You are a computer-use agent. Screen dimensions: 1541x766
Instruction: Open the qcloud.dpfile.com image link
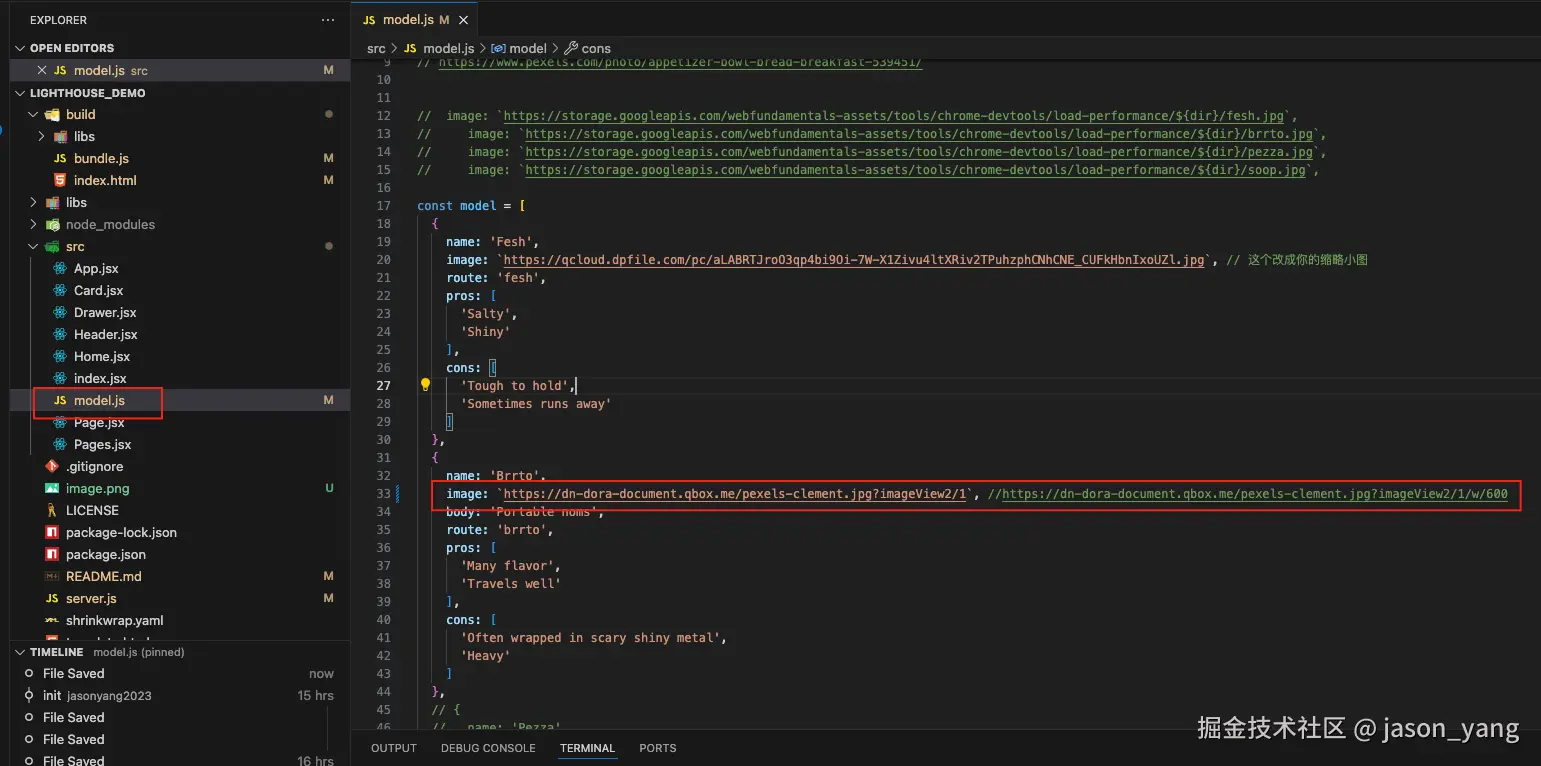854,260
